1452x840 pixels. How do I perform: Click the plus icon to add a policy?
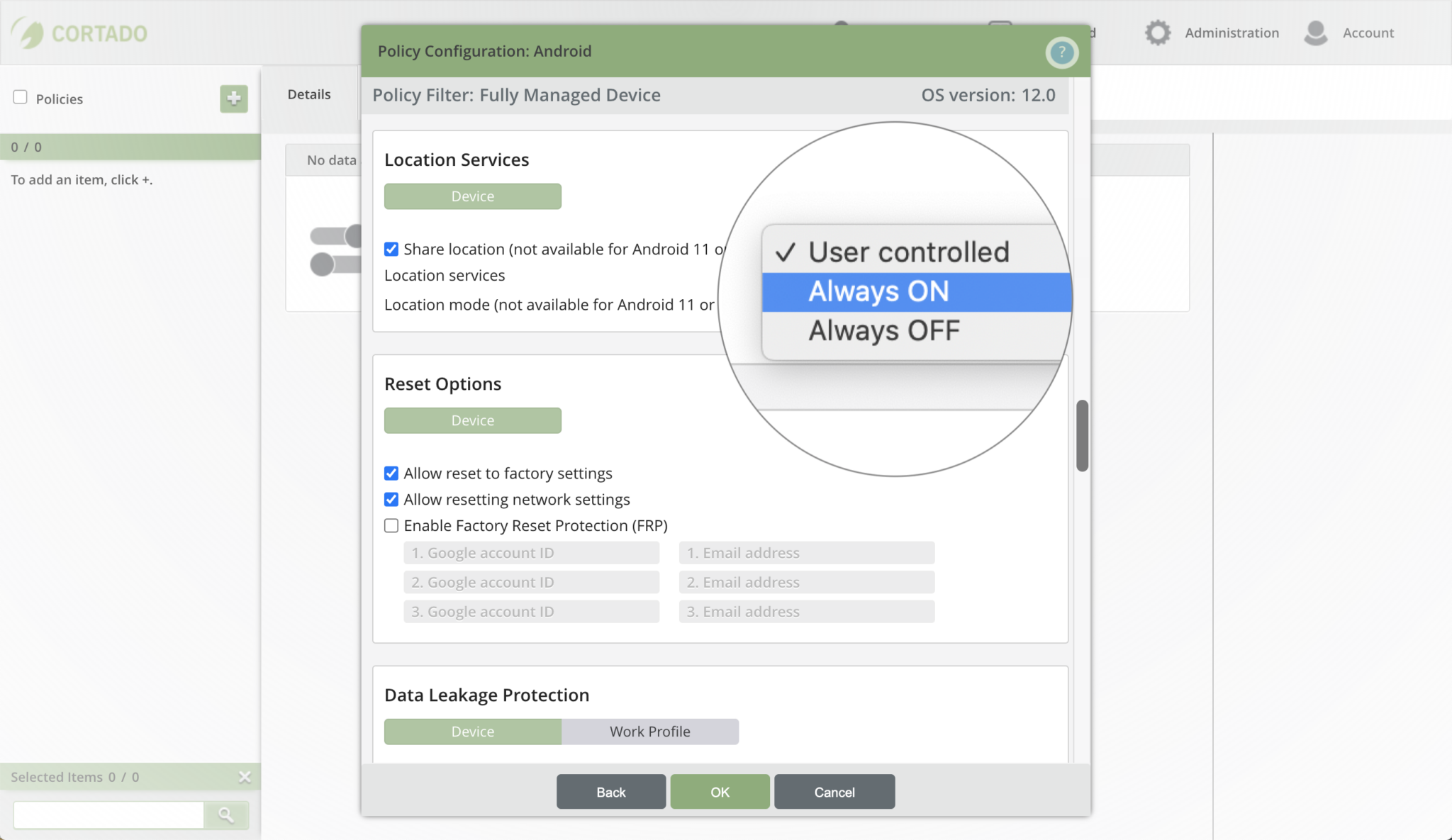point(233,99)
